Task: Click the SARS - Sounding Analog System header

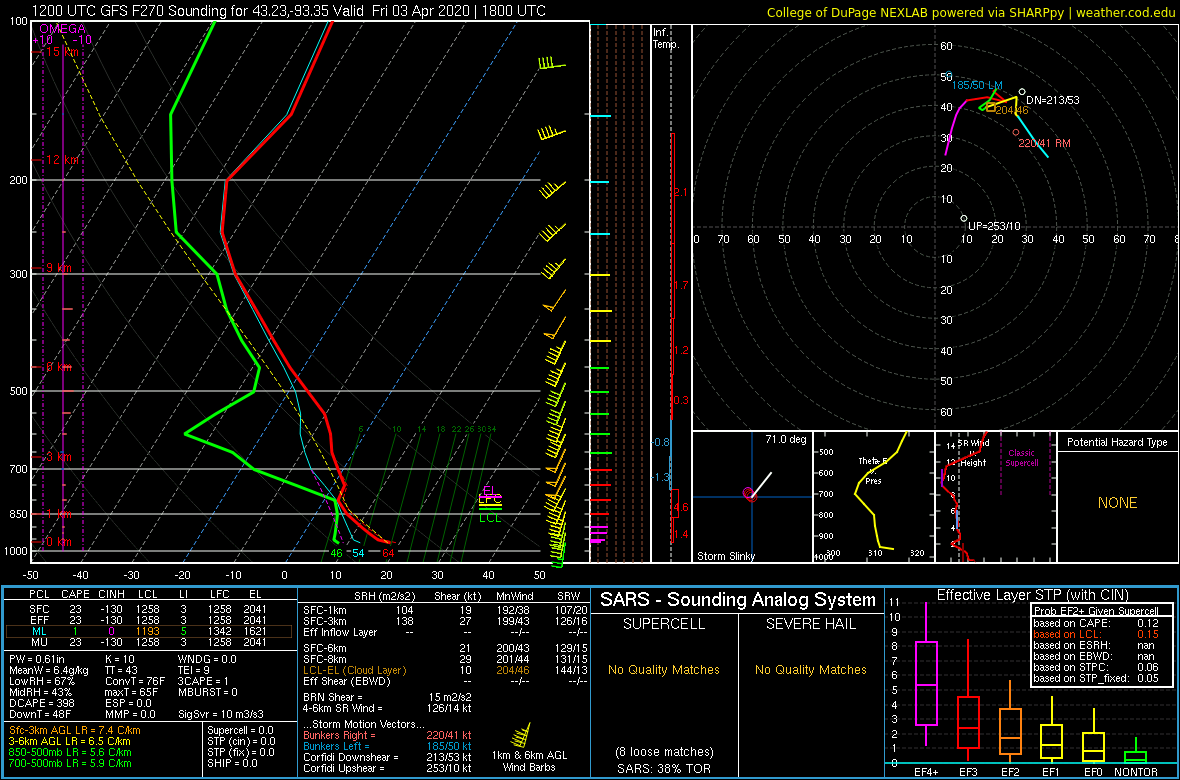Action: click(738, 600)
